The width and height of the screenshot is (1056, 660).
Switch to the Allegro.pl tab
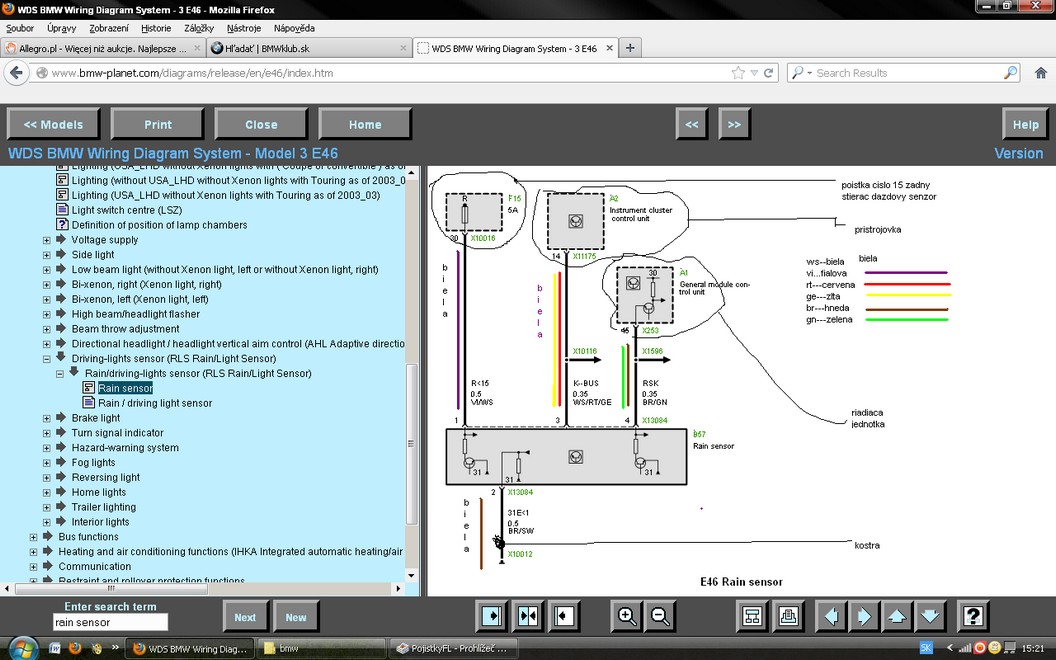tap(102, 48)
